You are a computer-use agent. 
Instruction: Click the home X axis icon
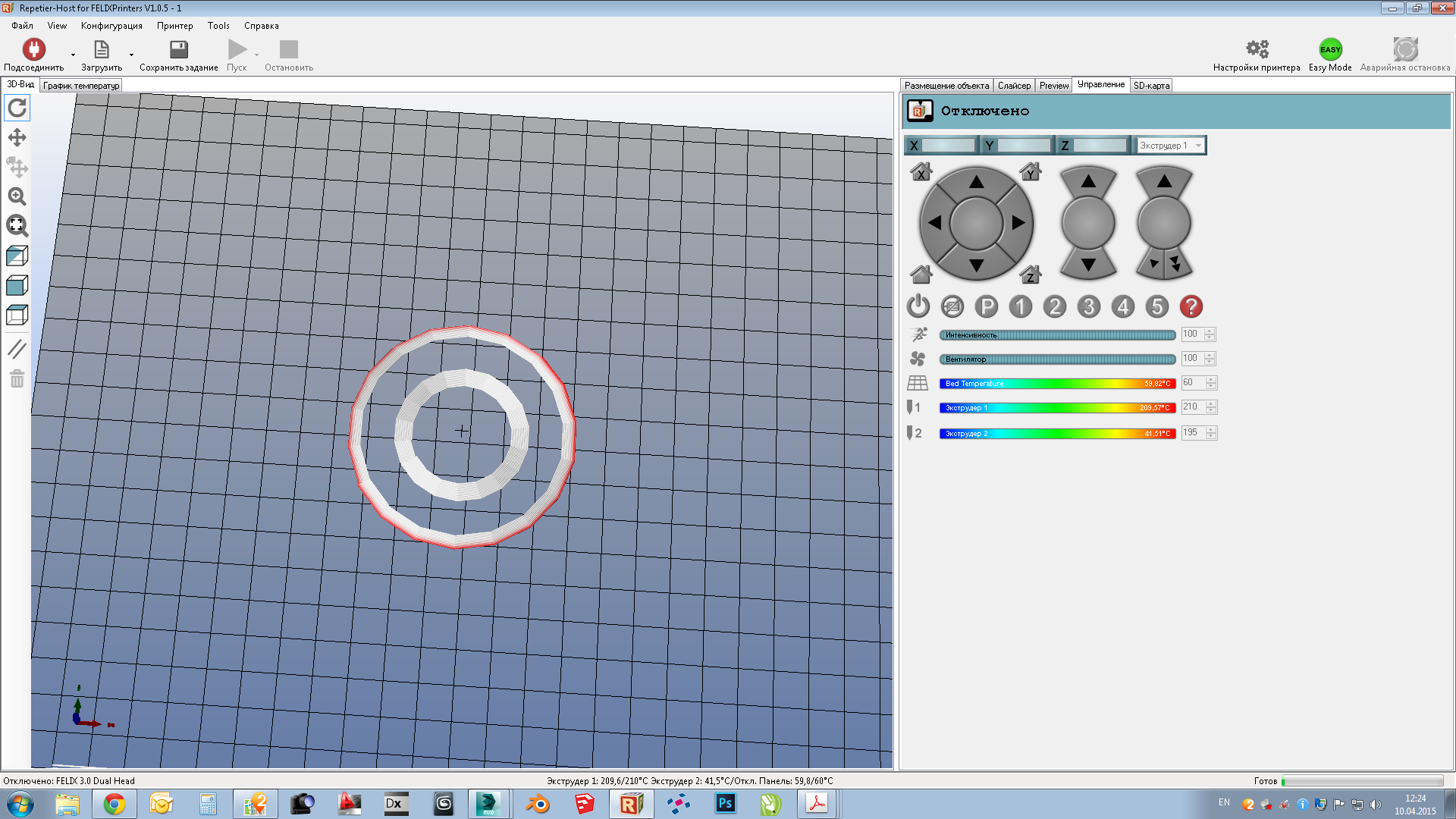coord(921,171)
